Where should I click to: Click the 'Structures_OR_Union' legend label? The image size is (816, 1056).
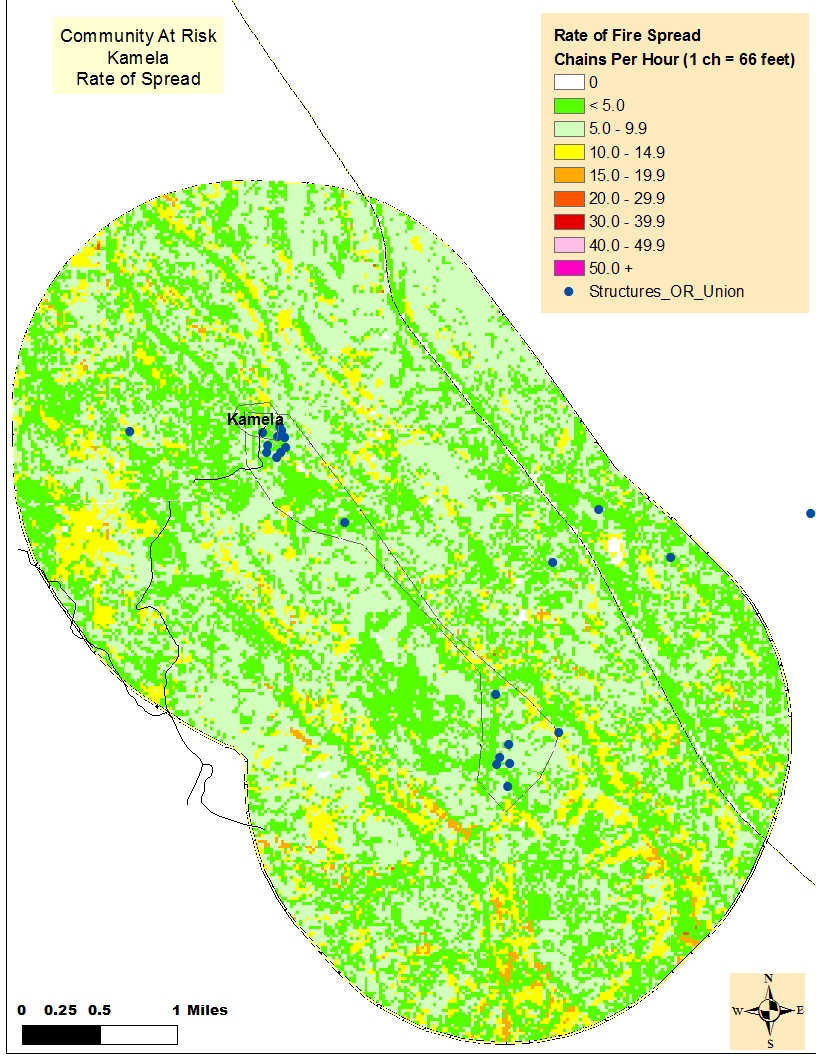point(667,292)
